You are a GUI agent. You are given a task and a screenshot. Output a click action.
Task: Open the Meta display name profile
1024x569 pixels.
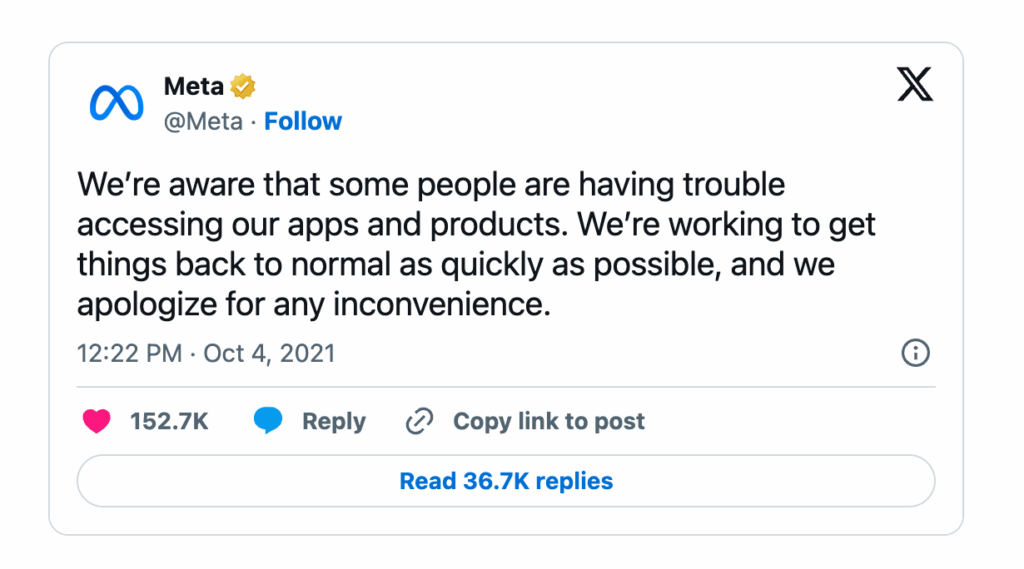(x=193, y=87)
